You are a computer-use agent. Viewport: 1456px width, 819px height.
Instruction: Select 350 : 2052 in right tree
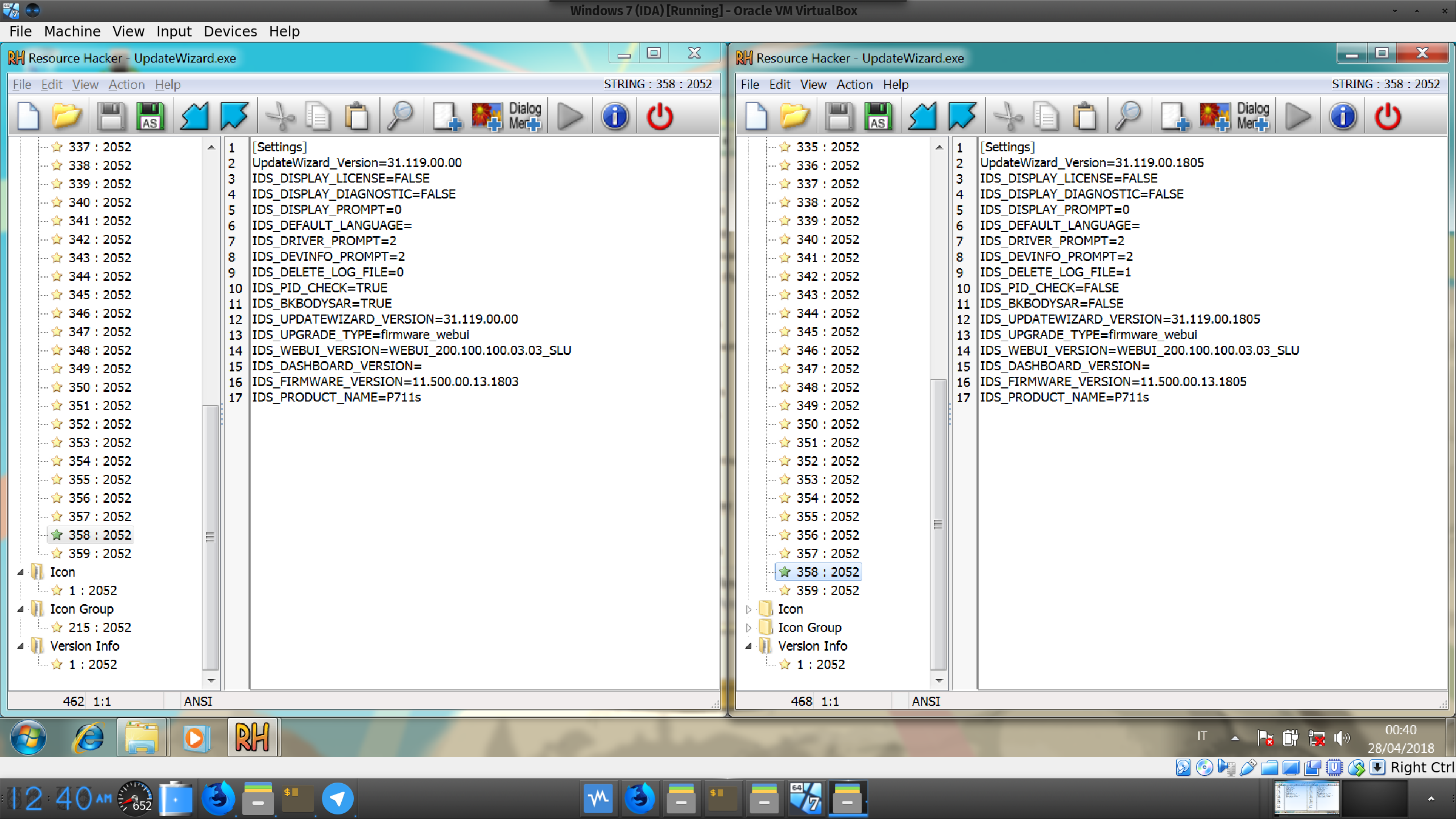click(819, 424)
